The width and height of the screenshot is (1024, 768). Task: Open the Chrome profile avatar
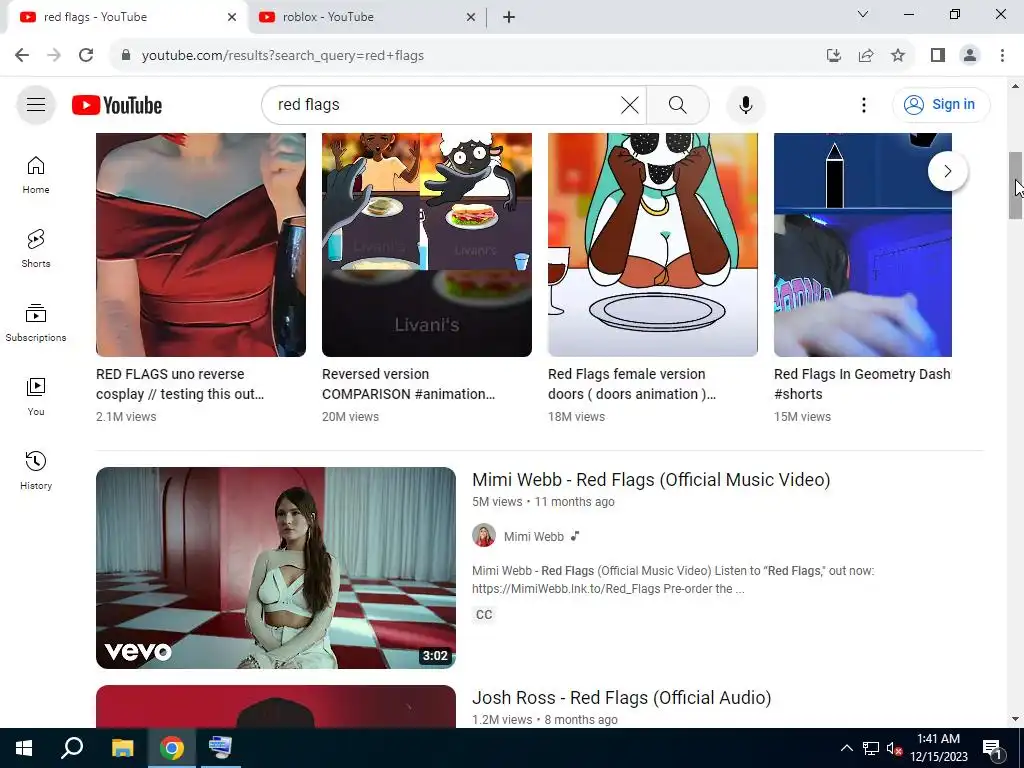[x=970, y=56]
